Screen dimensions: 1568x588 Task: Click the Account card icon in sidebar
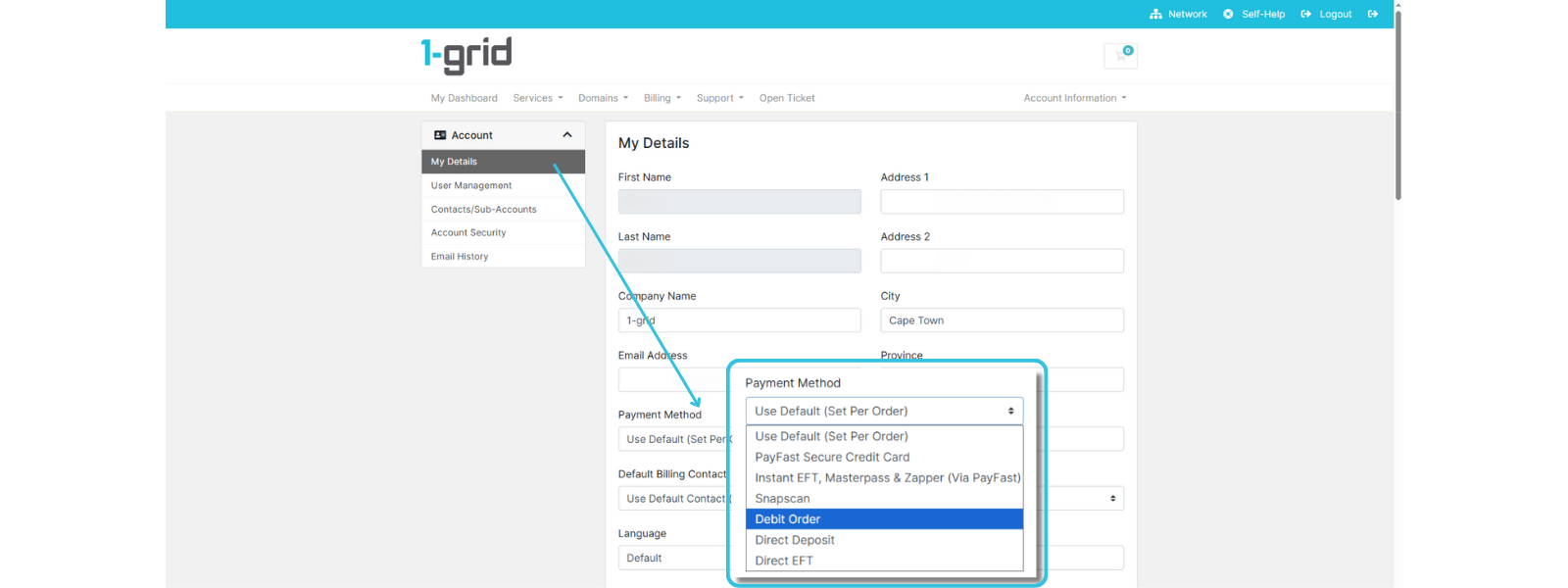pyautogui.click(x=440, y=135)
